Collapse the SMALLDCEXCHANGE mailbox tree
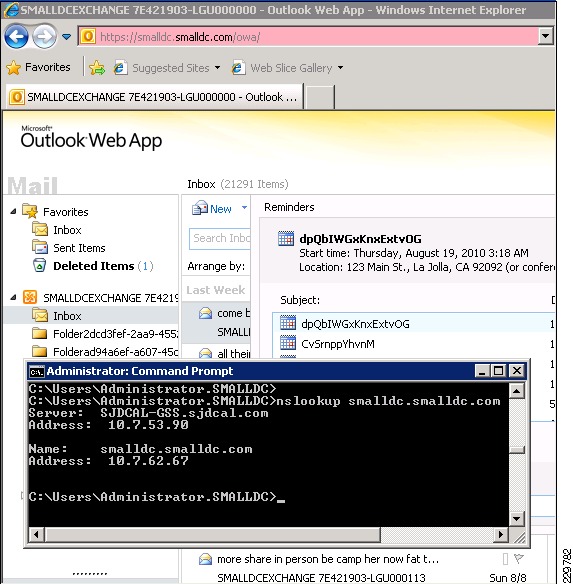The height and width of the screenshot is (584, 573). (x=13, y=297)
